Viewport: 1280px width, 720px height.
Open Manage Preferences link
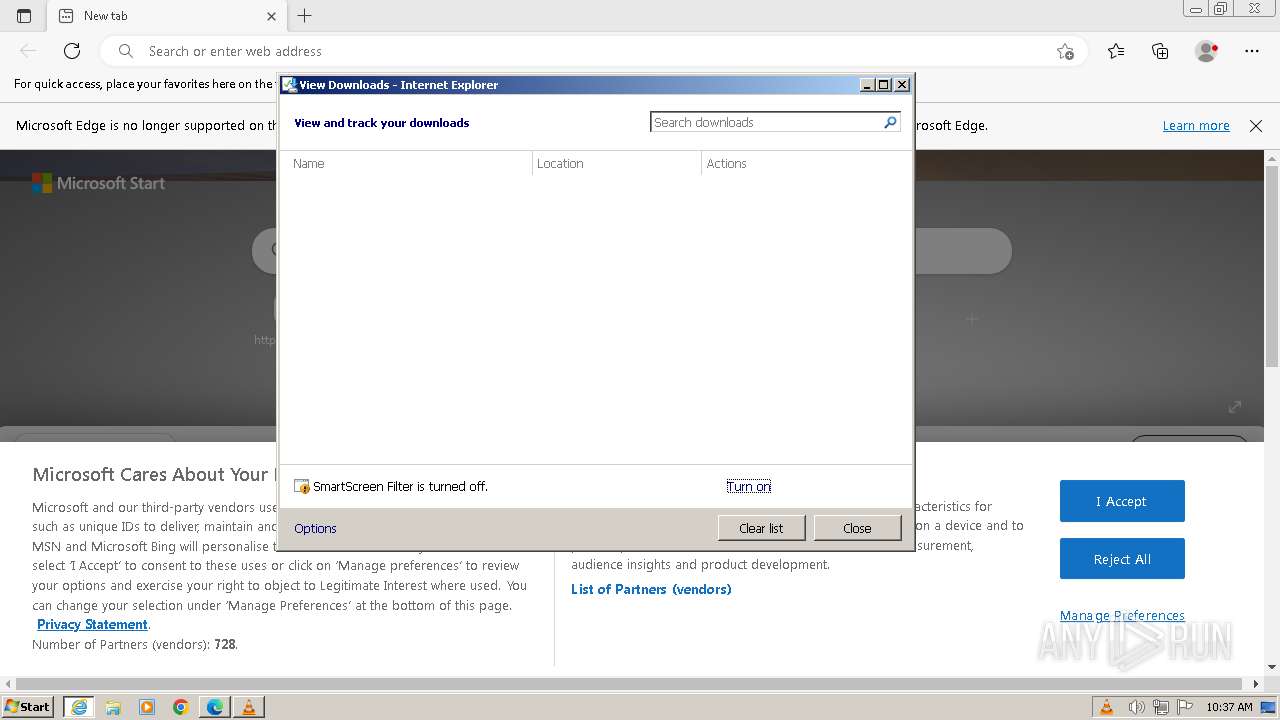pyautogui.click(x=1122, y=616)
